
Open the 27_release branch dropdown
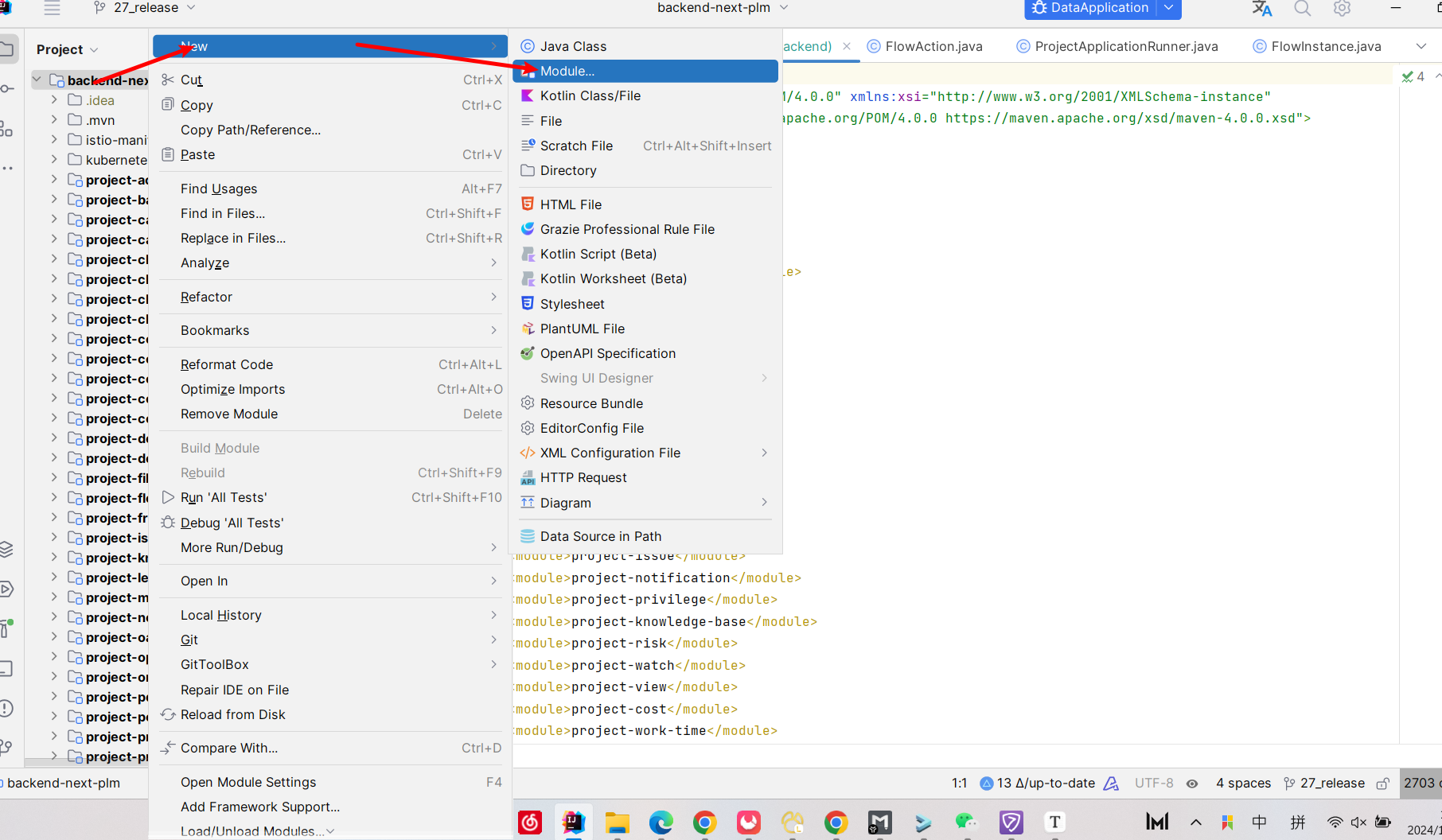click(x=145, y=8)
